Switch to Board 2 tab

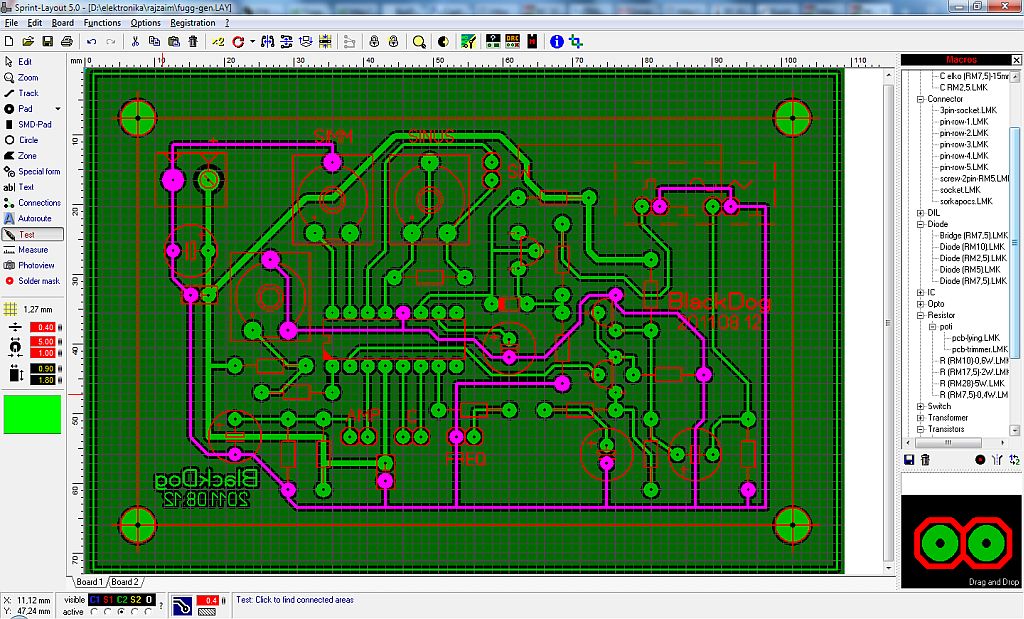click(125, 582)
